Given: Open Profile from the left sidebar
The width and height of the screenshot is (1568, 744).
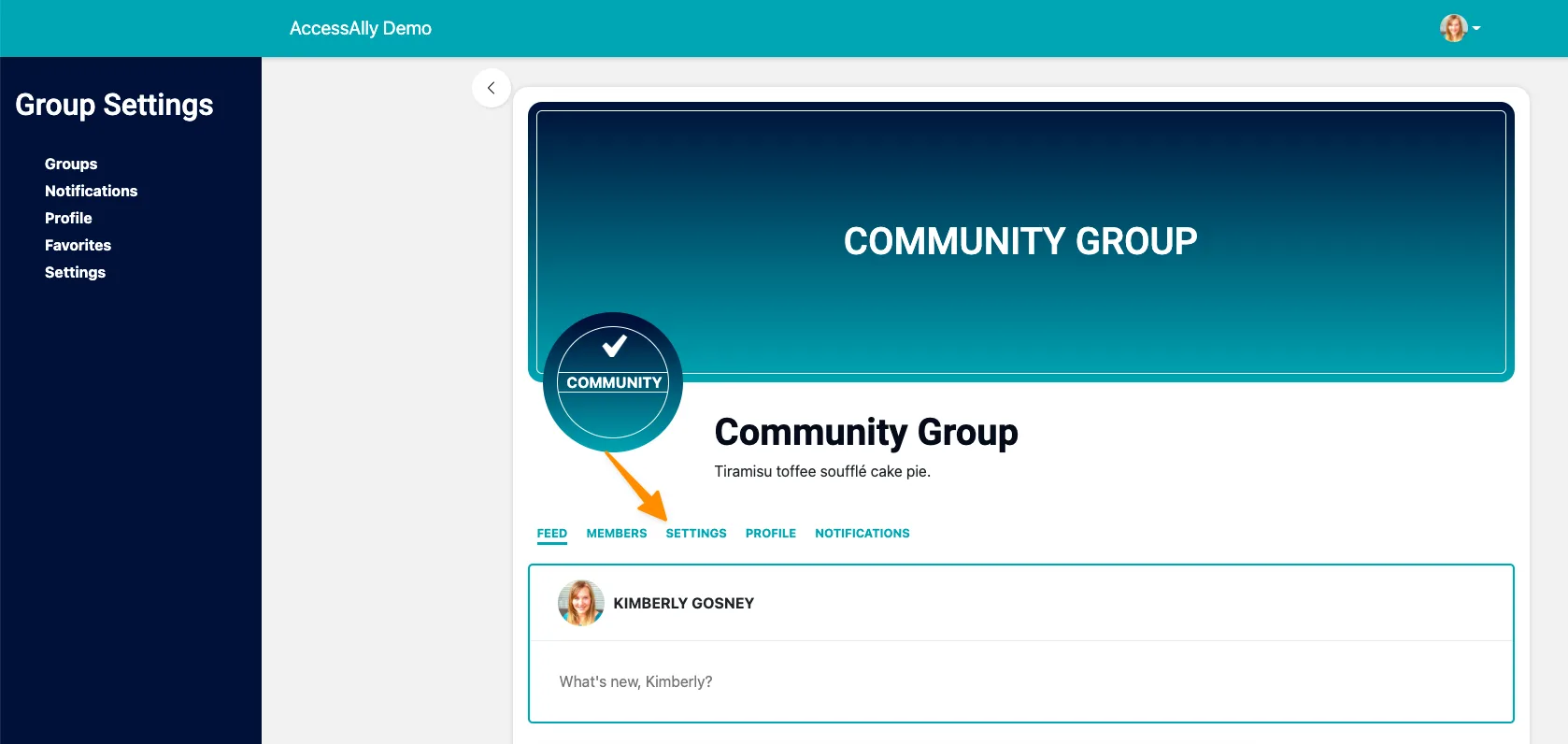Looking at the screenshot, I should point(68,218).
